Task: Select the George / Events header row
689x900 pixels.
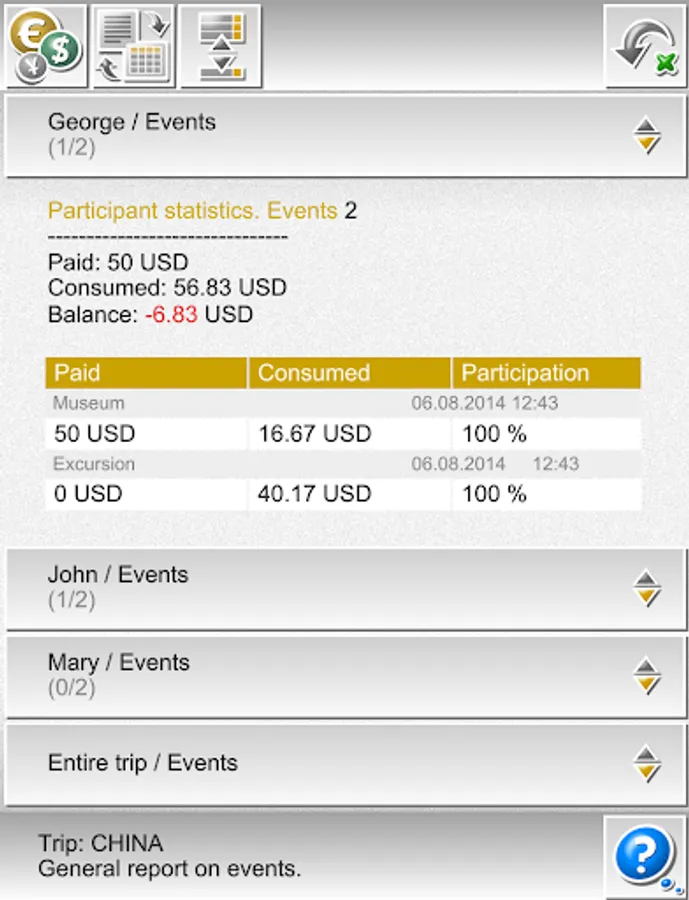Action: point(346,136)
